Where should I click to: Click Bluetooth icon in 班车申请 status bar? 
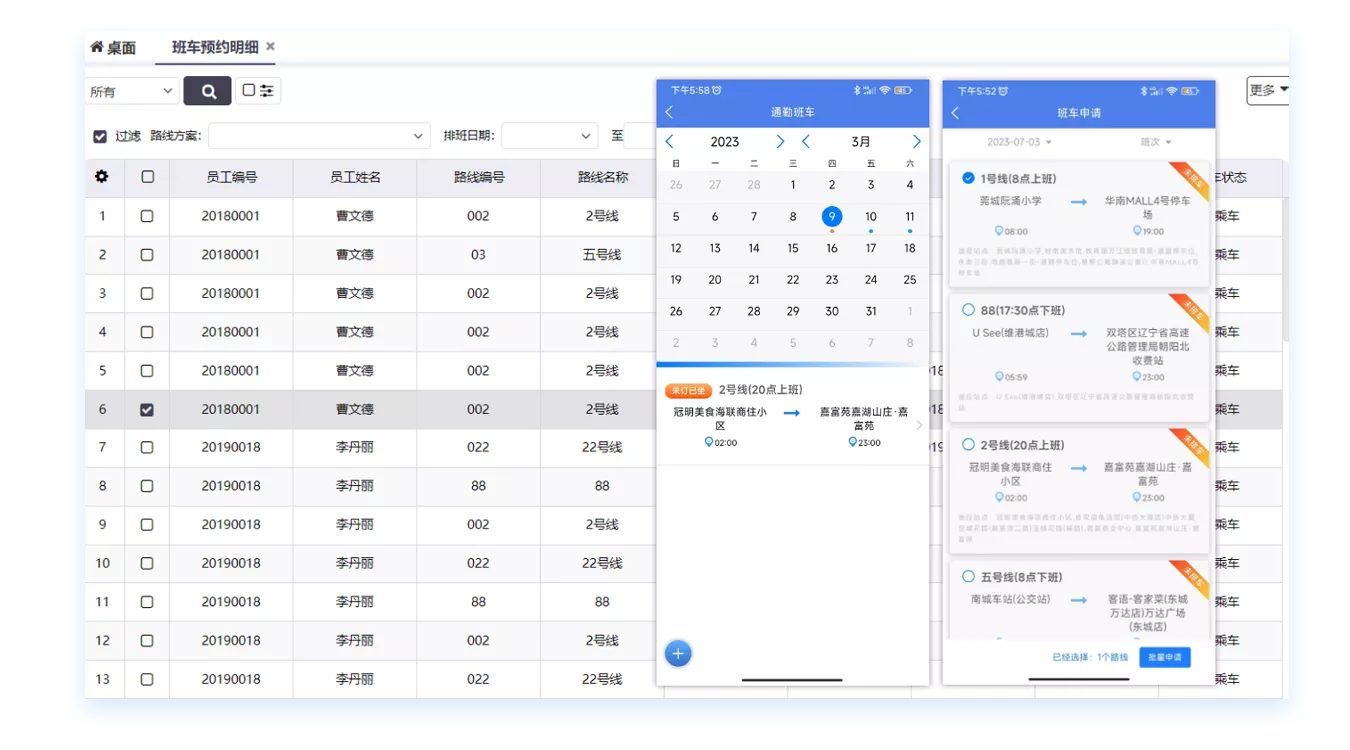[1144, 91]
